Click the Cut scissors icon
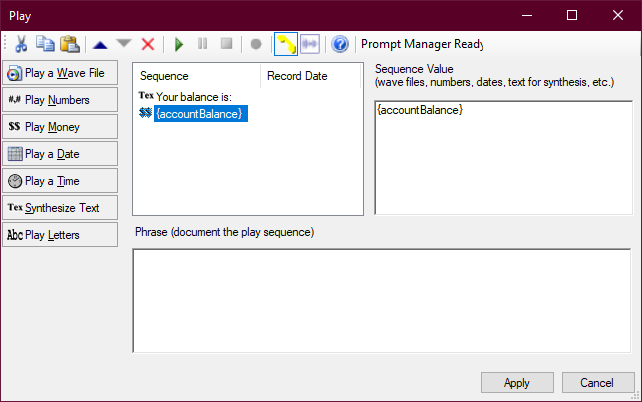This screenshot has height=402, width=642. coord(21,44)
